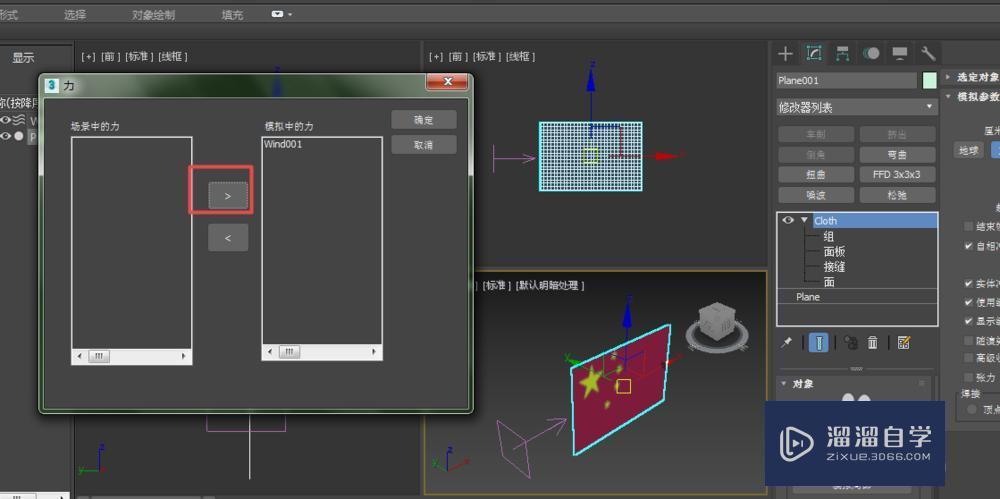This screenshot has width=1000, height=499.
Task: Open the Create command panel tab
Action: tap(785, 54)
